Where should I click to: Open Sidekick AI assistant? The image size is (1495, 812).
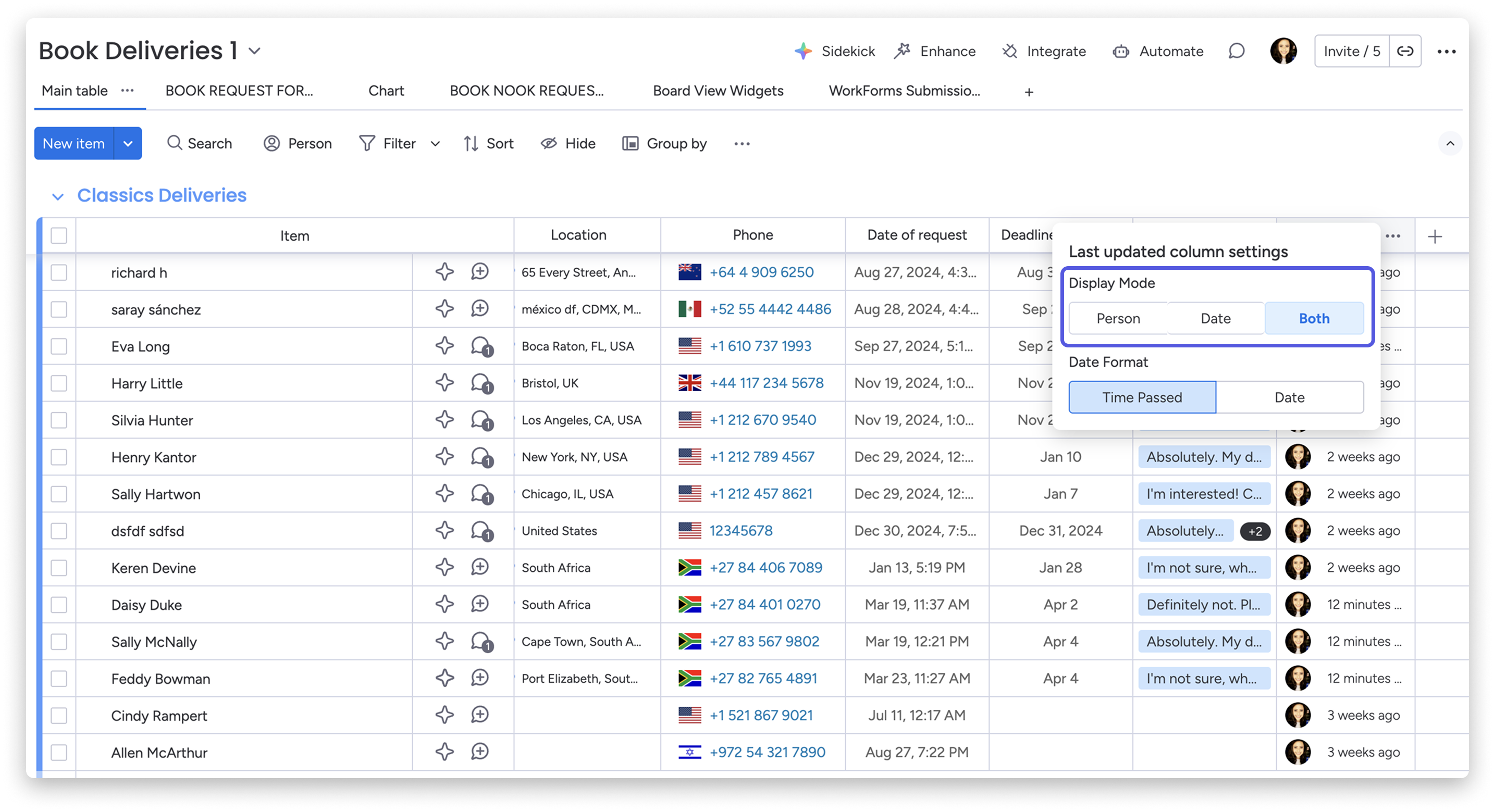point(835,51)
